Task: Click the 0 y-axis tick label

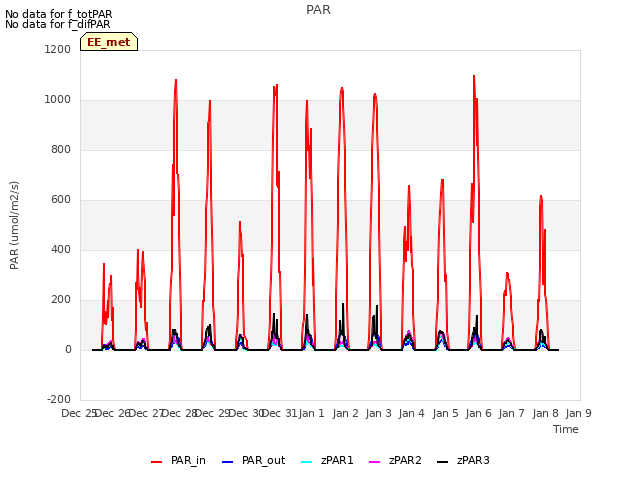Action: pyautogui.click(x=68, y=350)
